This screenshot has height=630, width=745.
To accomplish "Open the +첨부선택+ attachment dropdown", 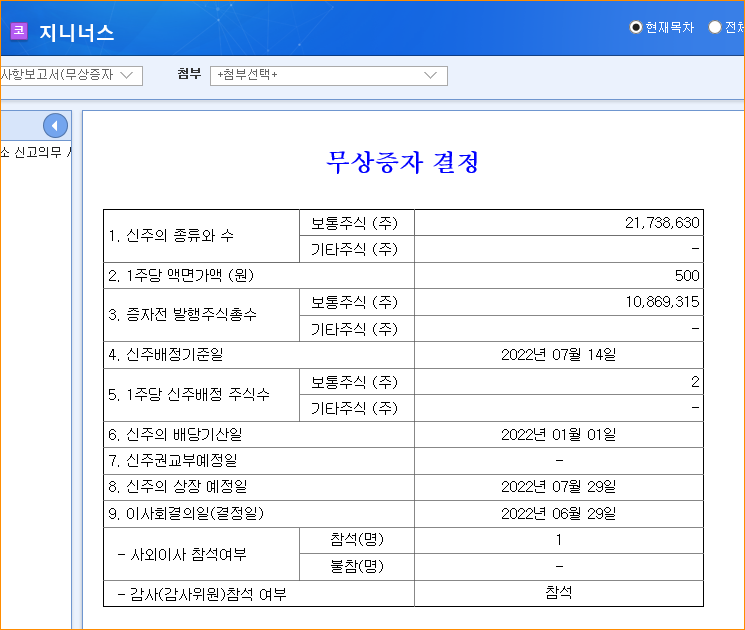I will 329,76.
